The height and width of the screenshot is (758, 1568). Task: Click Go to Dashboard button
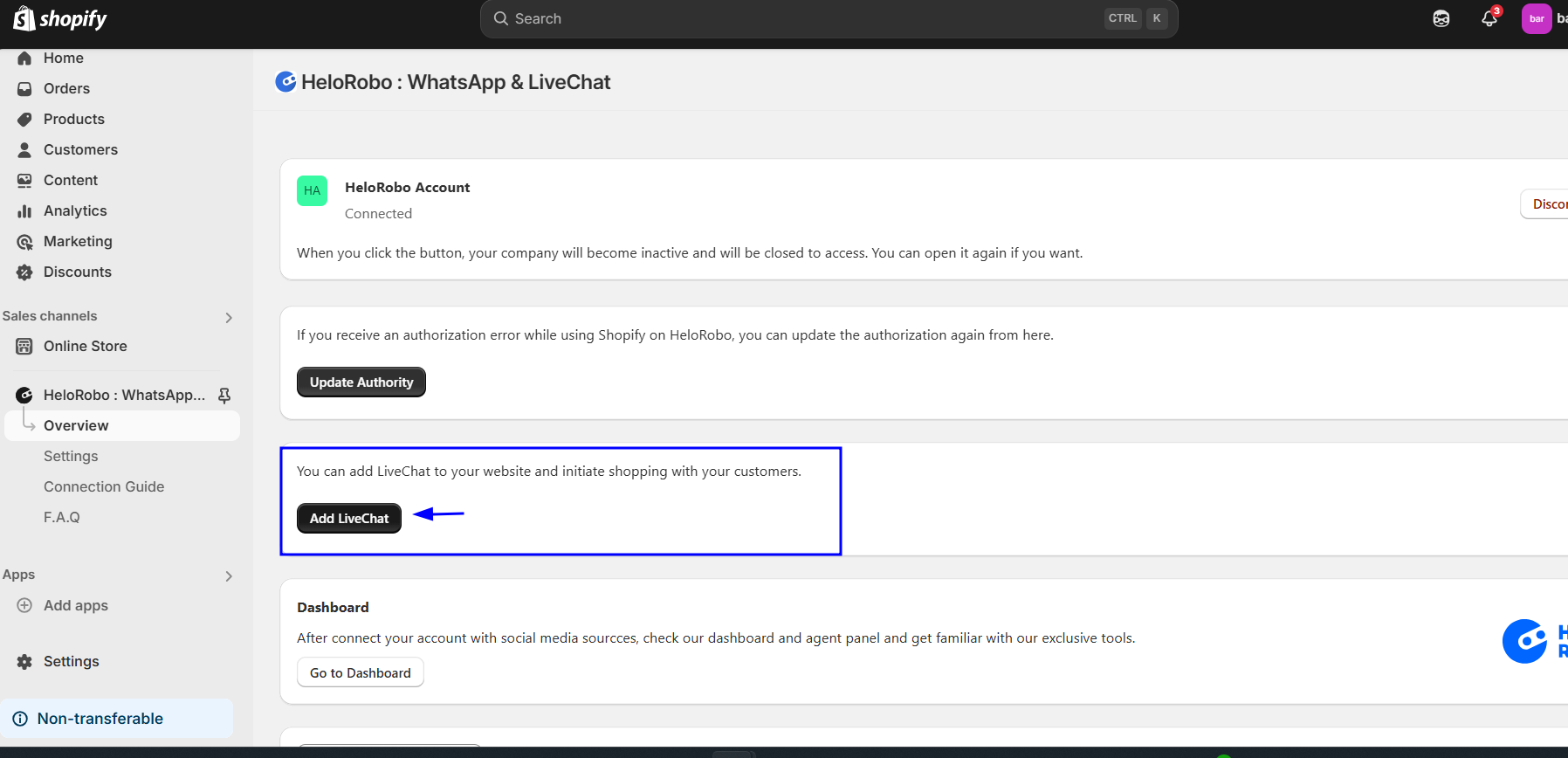tap(361, 672)
